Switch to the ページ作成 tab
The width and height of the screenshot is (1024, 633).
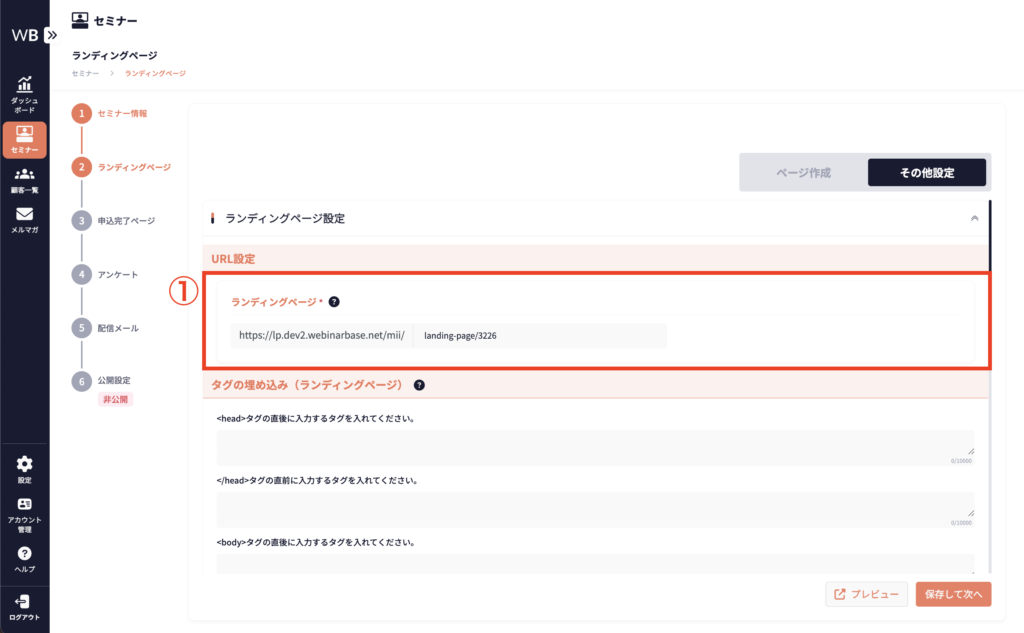[x=803, y=173]
